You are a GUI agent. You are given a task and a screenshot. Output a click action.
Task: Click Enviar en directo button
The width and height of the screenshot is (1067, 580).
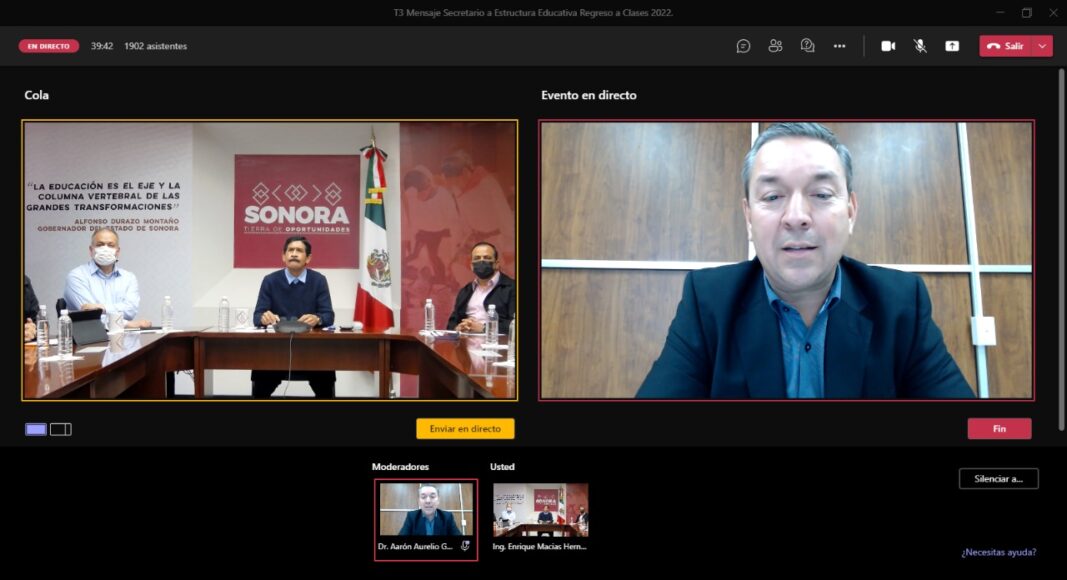(465, 429)
